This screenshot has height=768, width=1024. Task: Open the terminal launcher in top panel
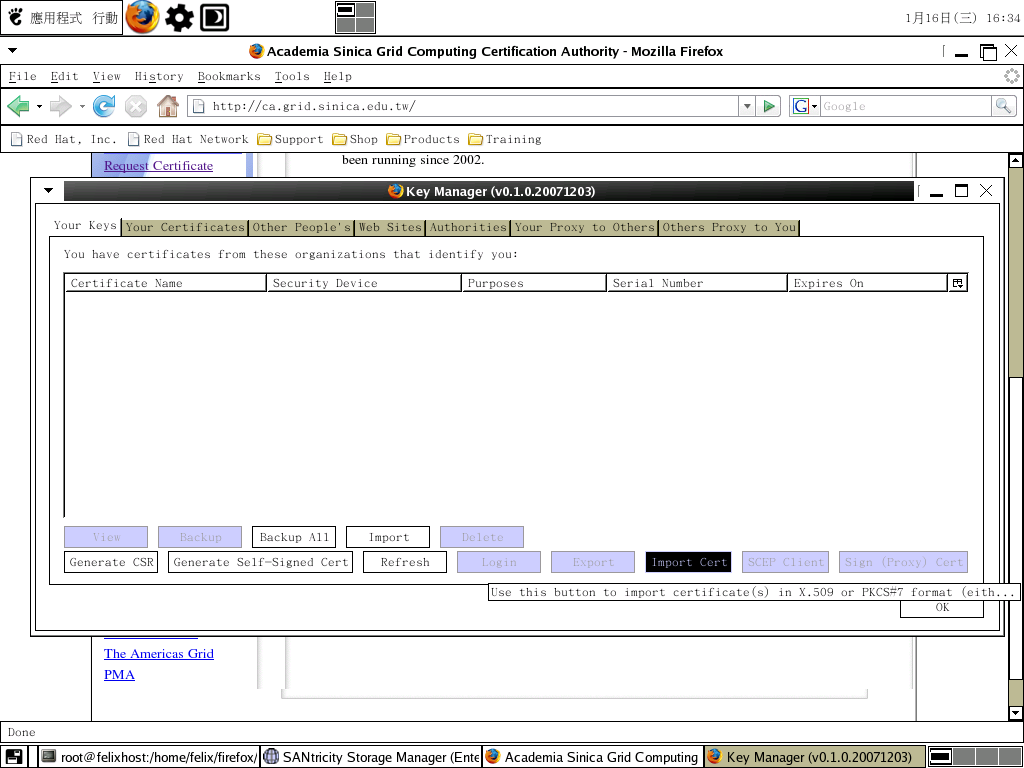click(214, 18)
